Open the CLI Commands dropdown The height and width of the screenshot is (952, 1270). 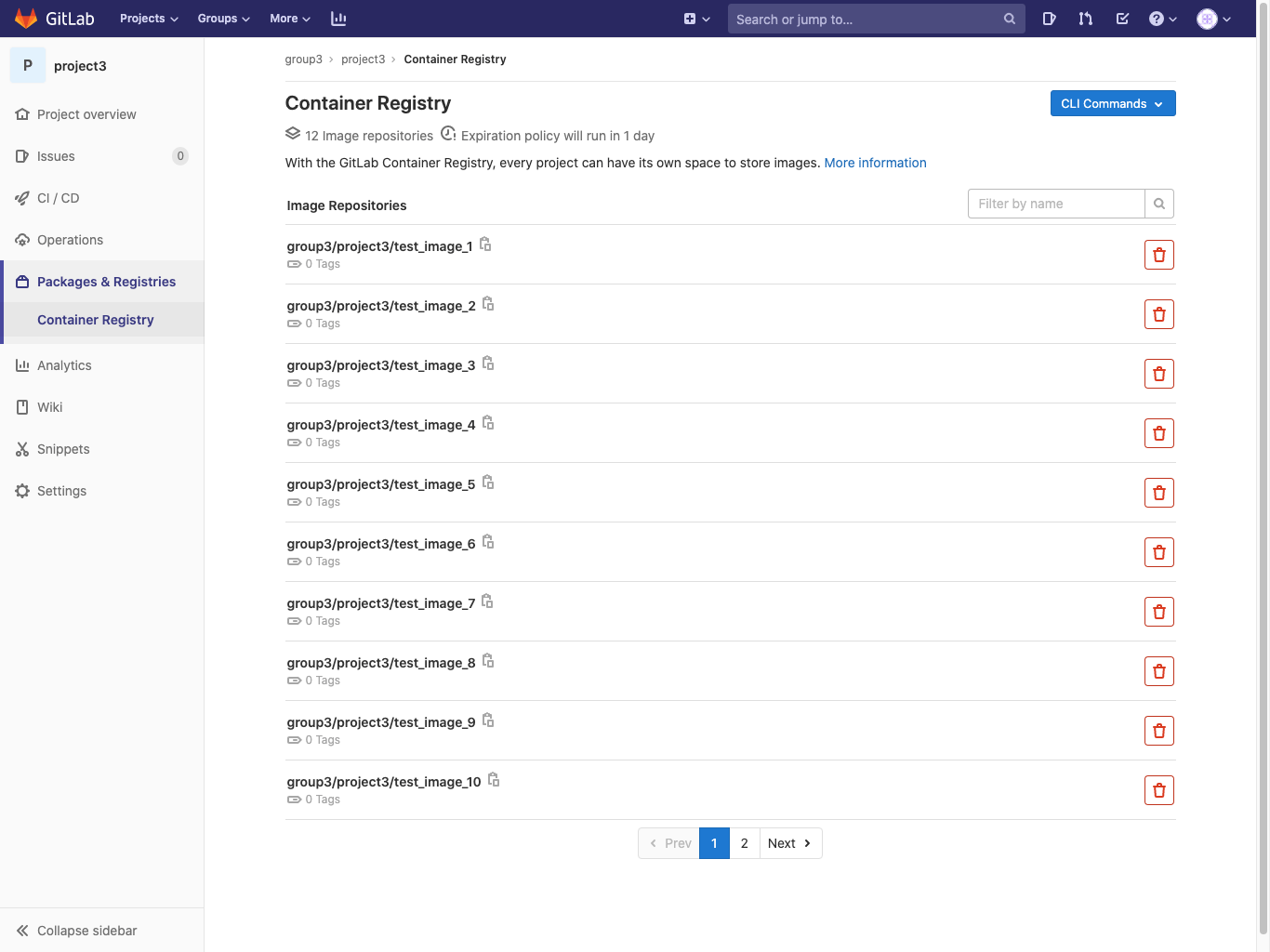(1112, 103)
